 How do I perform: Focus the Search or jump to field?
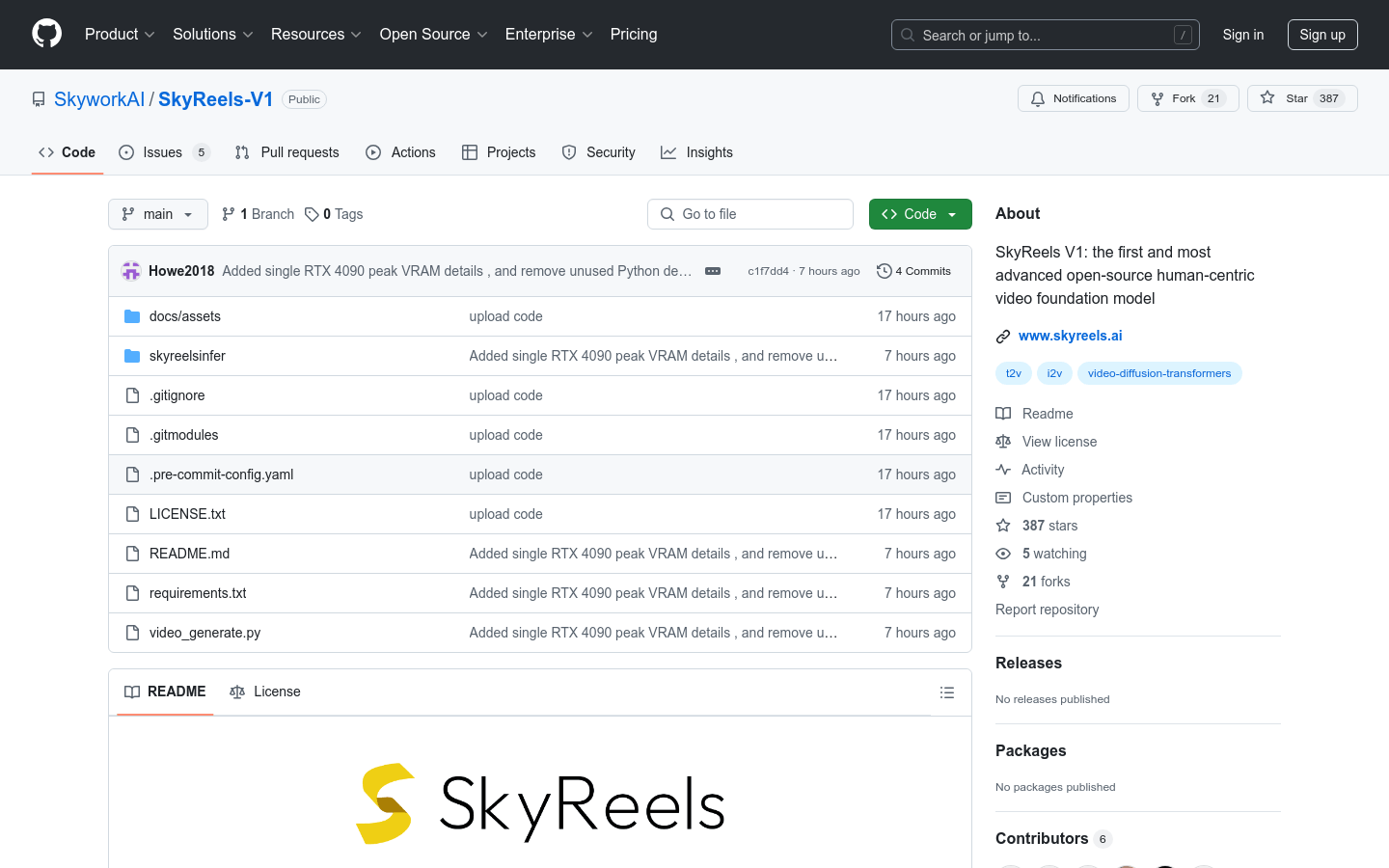click(x=1046, y=35)
